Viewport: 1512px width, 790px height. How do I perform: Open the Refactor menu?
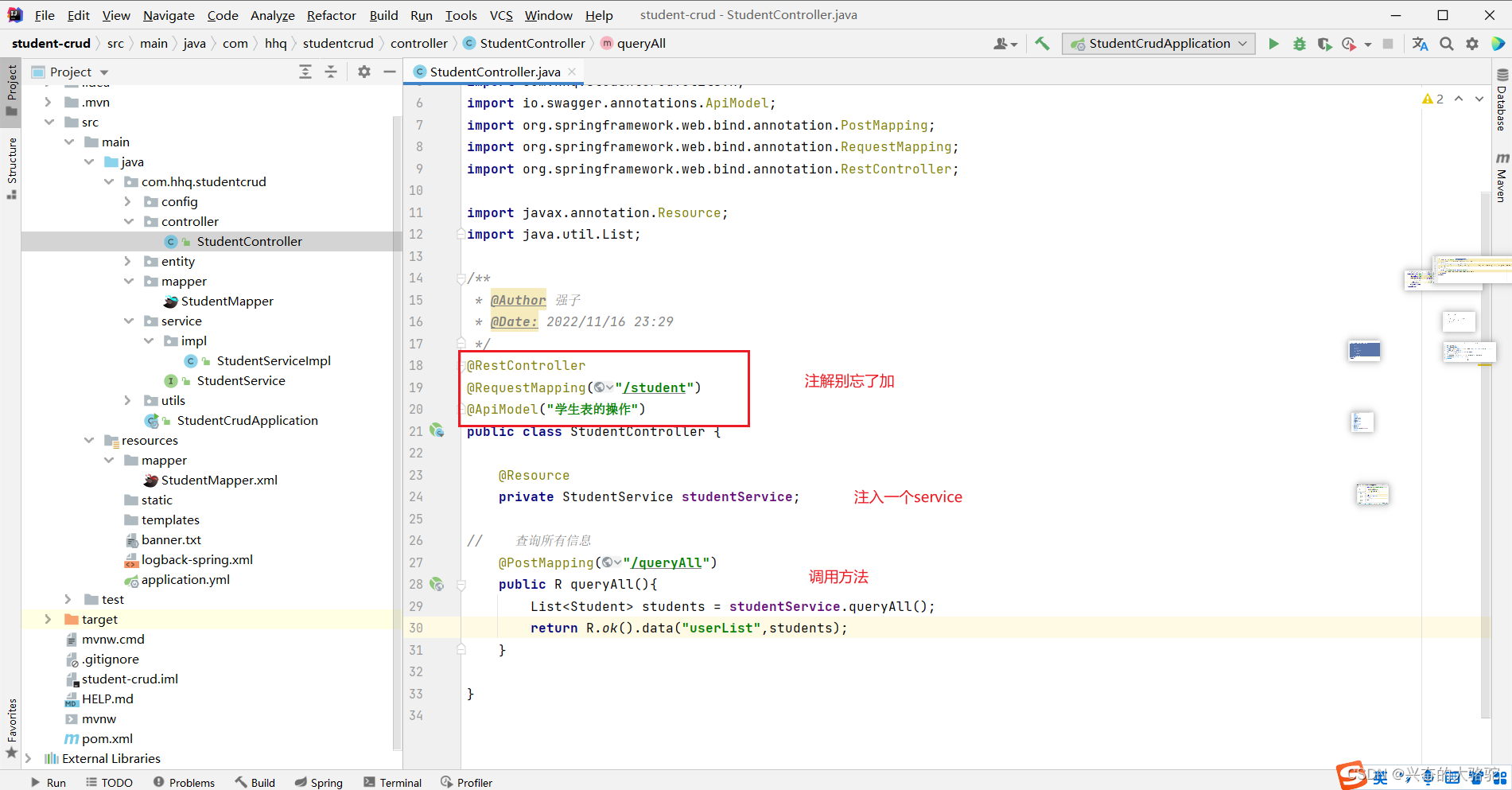coord(331,15)
